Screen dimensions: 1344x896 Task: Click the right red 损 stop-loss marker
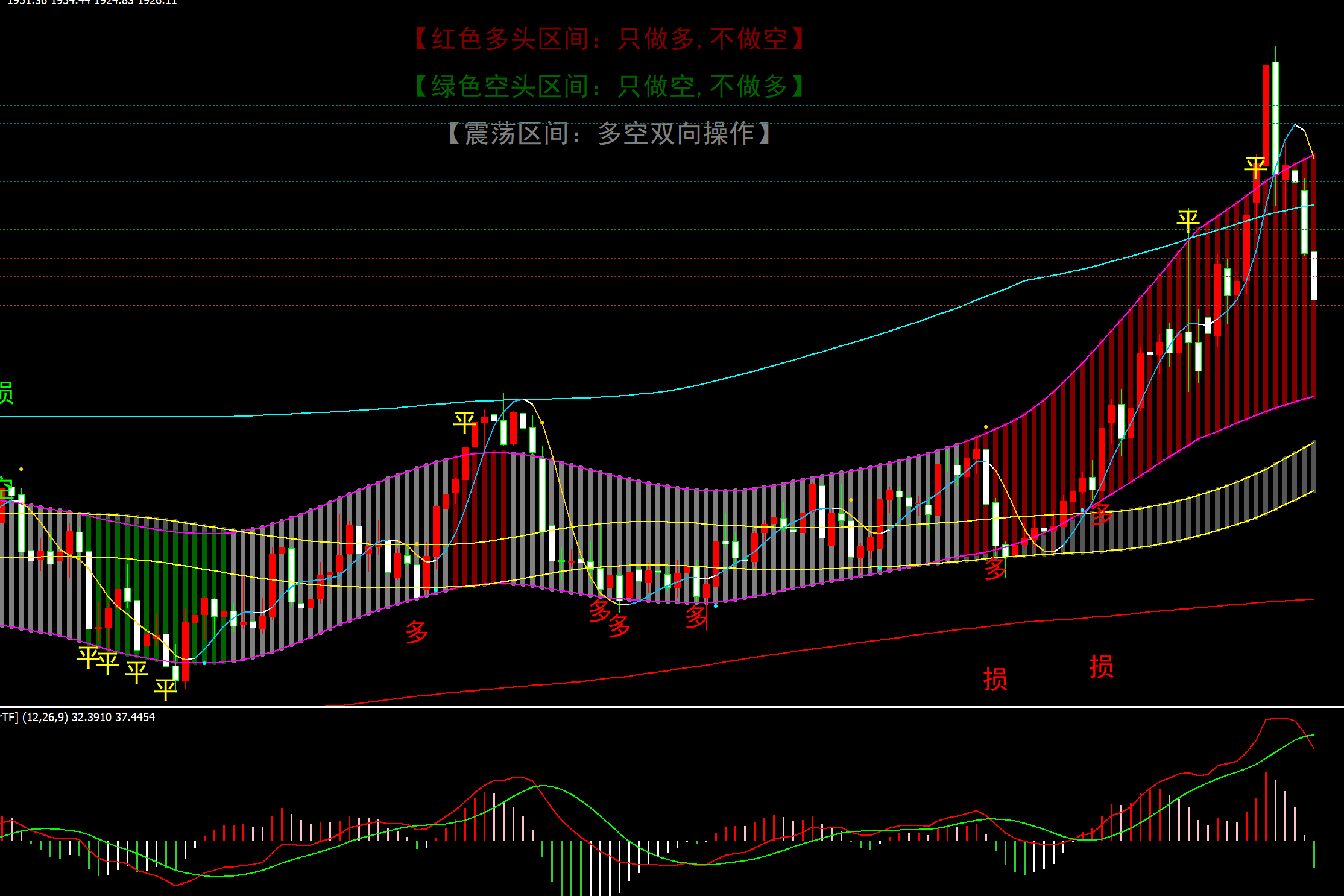coord(1101,667)
